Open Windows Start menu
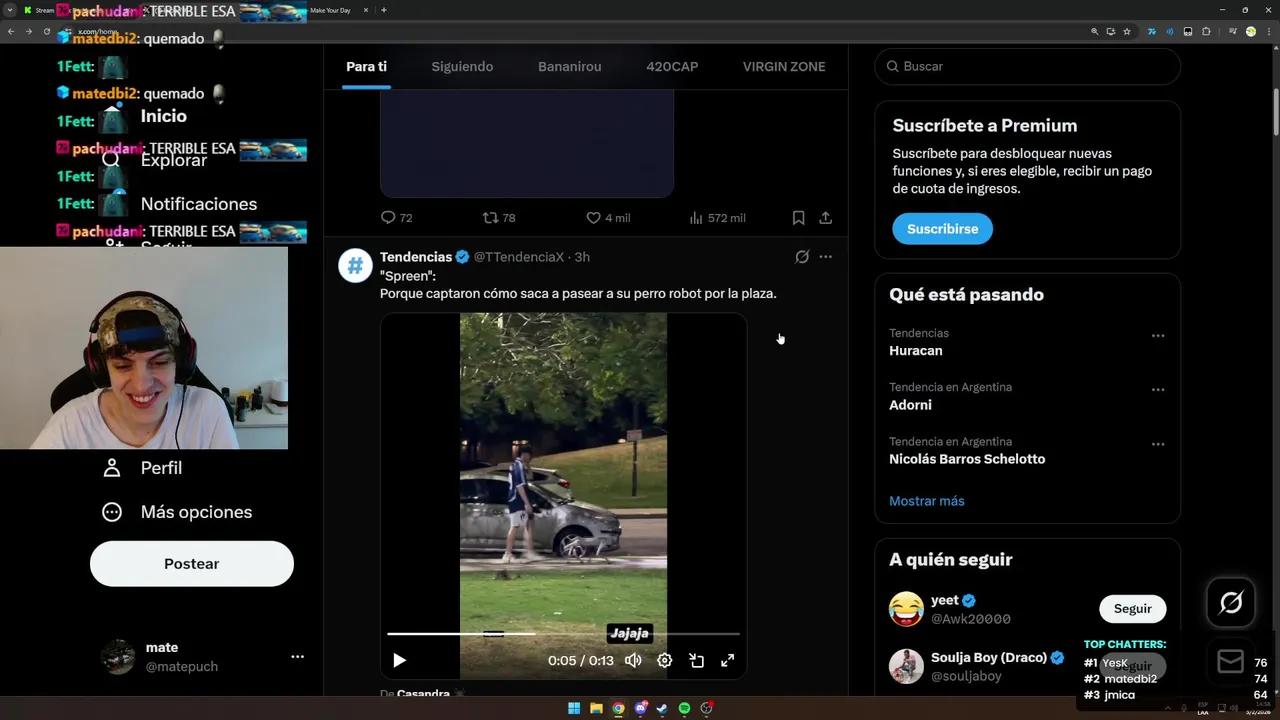 coord(574,708)
